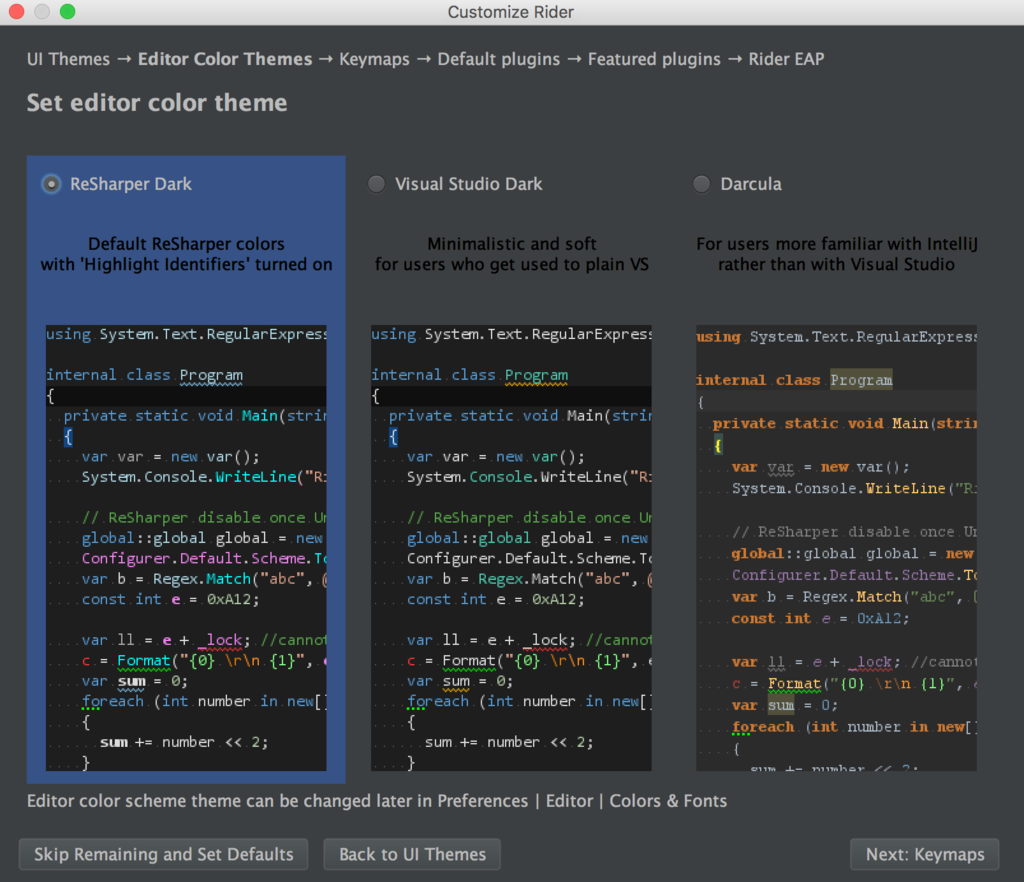The image size is (1024, 882).
Task: Select the ReSharper Dark radio button
Action: pyautogui.click(x=51, y=184)
